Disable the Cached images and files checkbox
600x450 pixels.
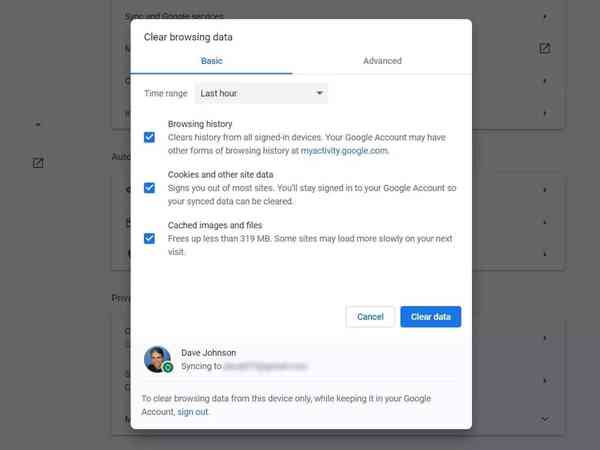coord(149,238)
